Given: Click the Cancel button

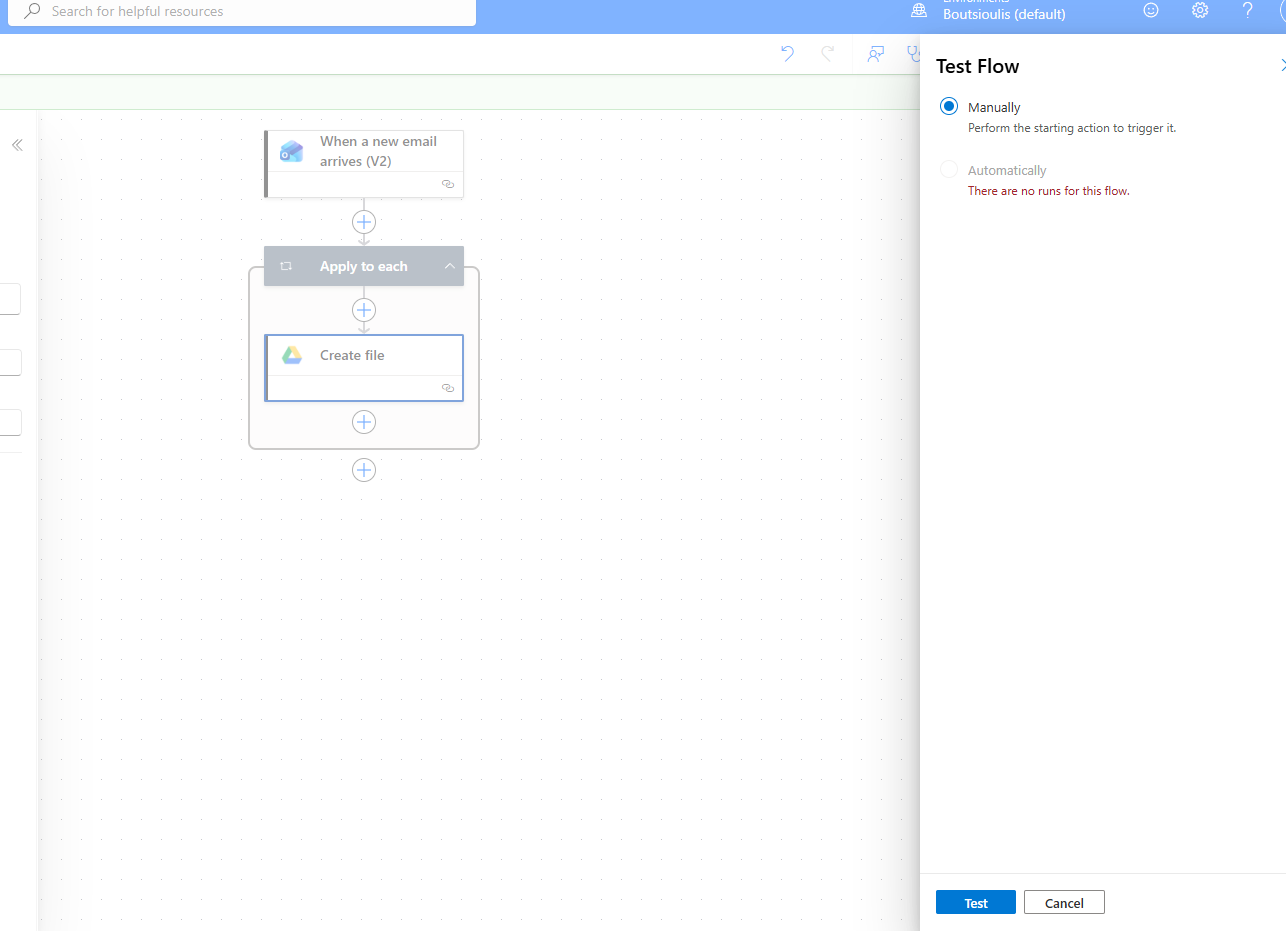Looking at the screenshot, I should point(1064,903).
